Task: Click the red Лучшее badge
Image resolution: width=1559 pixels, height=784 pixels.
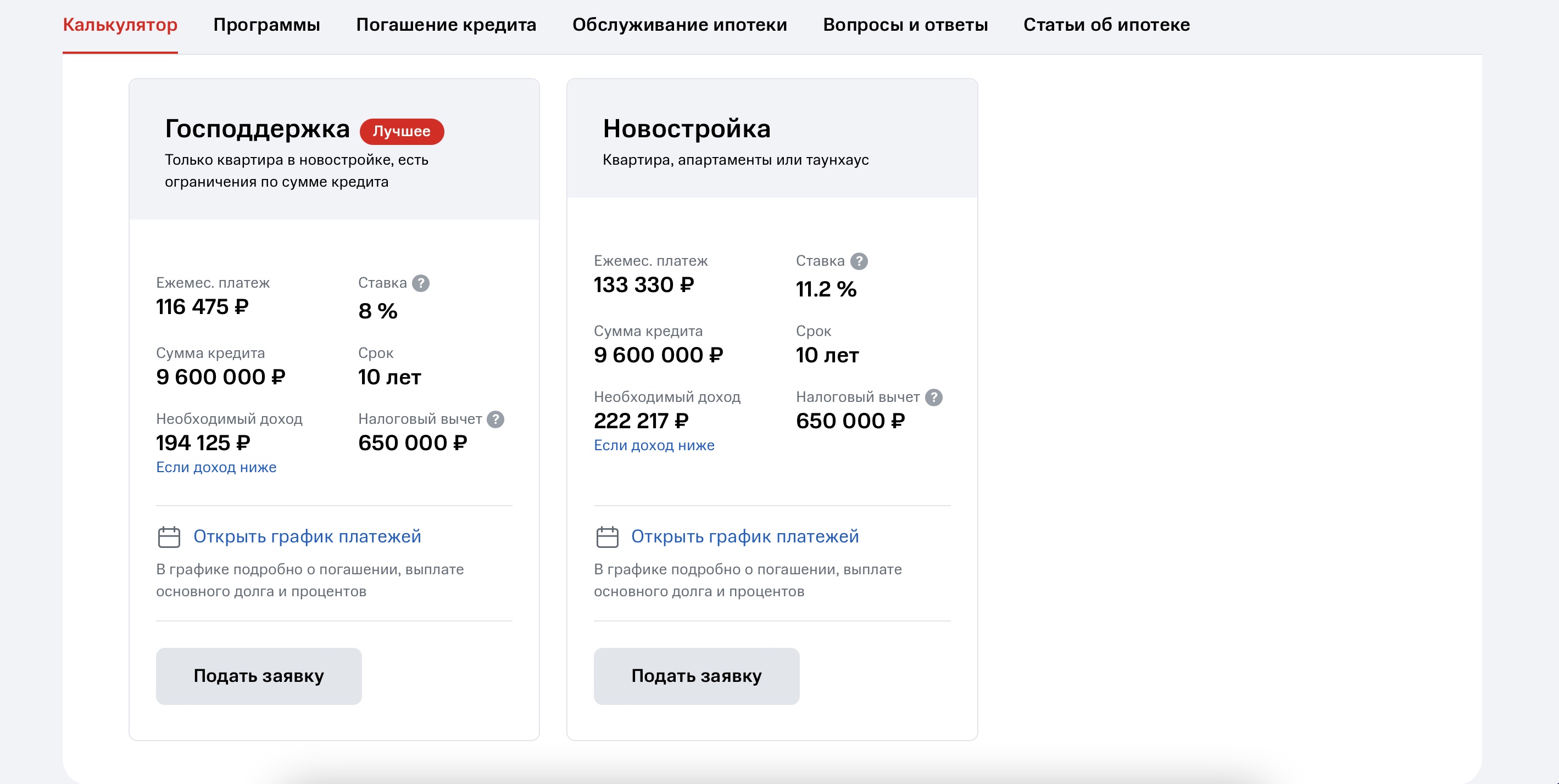Action: [402, 131]
